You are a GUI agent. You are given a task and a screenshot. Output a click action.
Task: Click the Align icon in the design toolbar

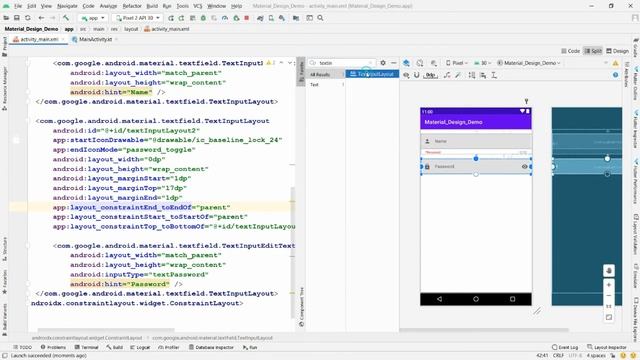click(483, 75)
